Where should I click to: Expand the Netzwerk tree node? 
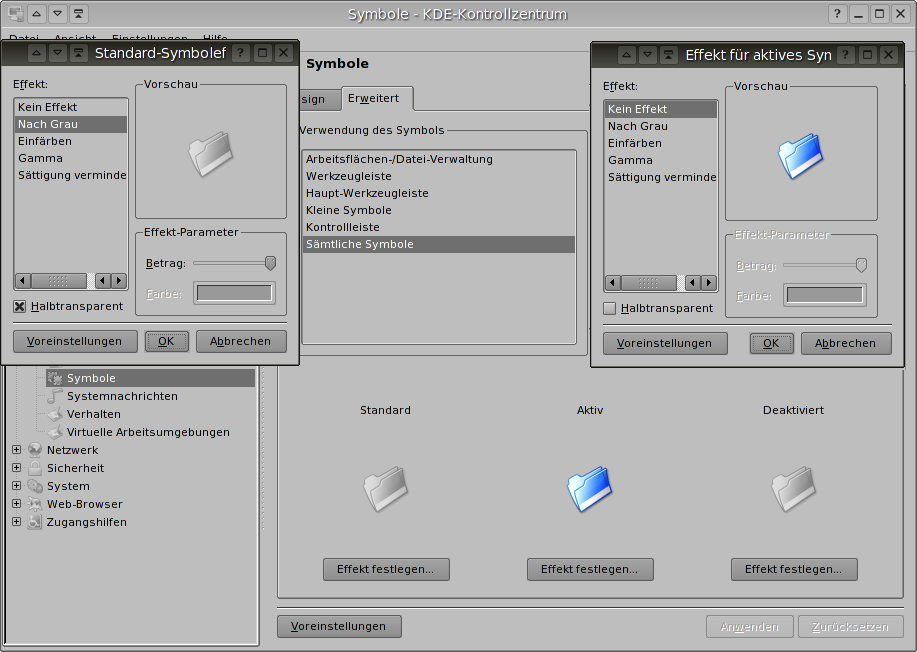tap(16, 450)
